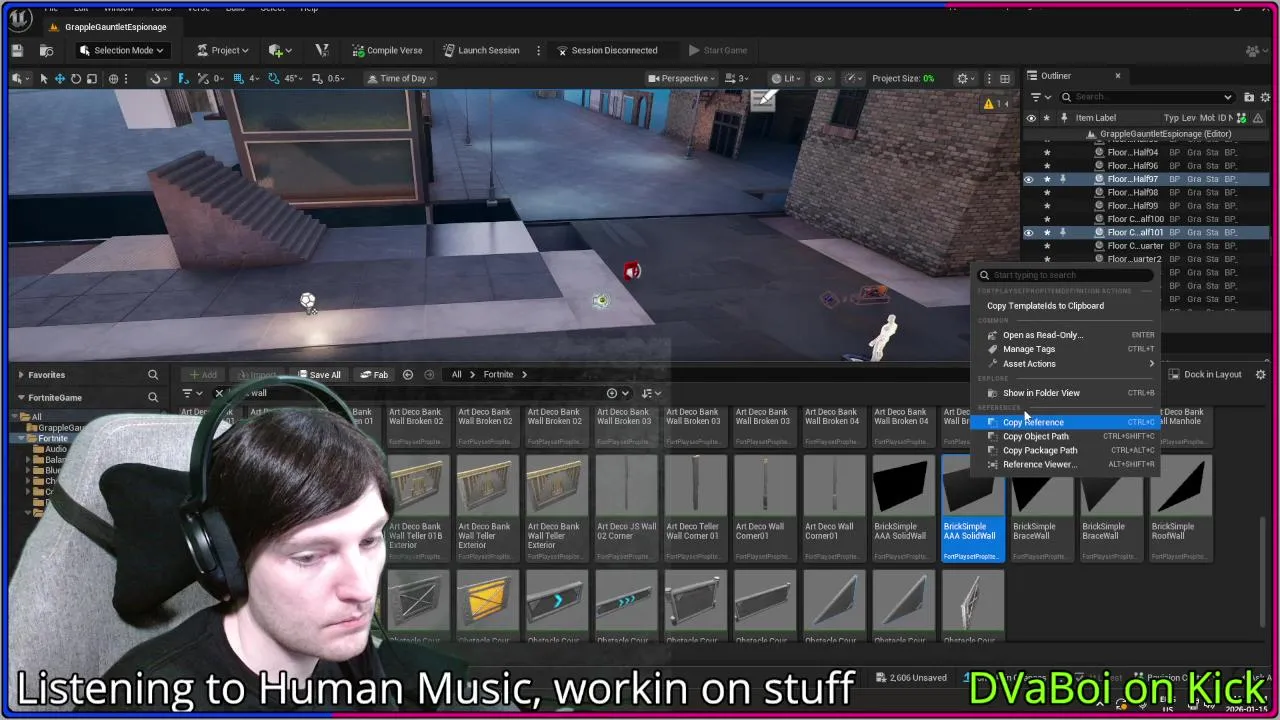Choose Manage Tags menu entry
This screenshot has width=1280, height=720.
point(1066,349)
